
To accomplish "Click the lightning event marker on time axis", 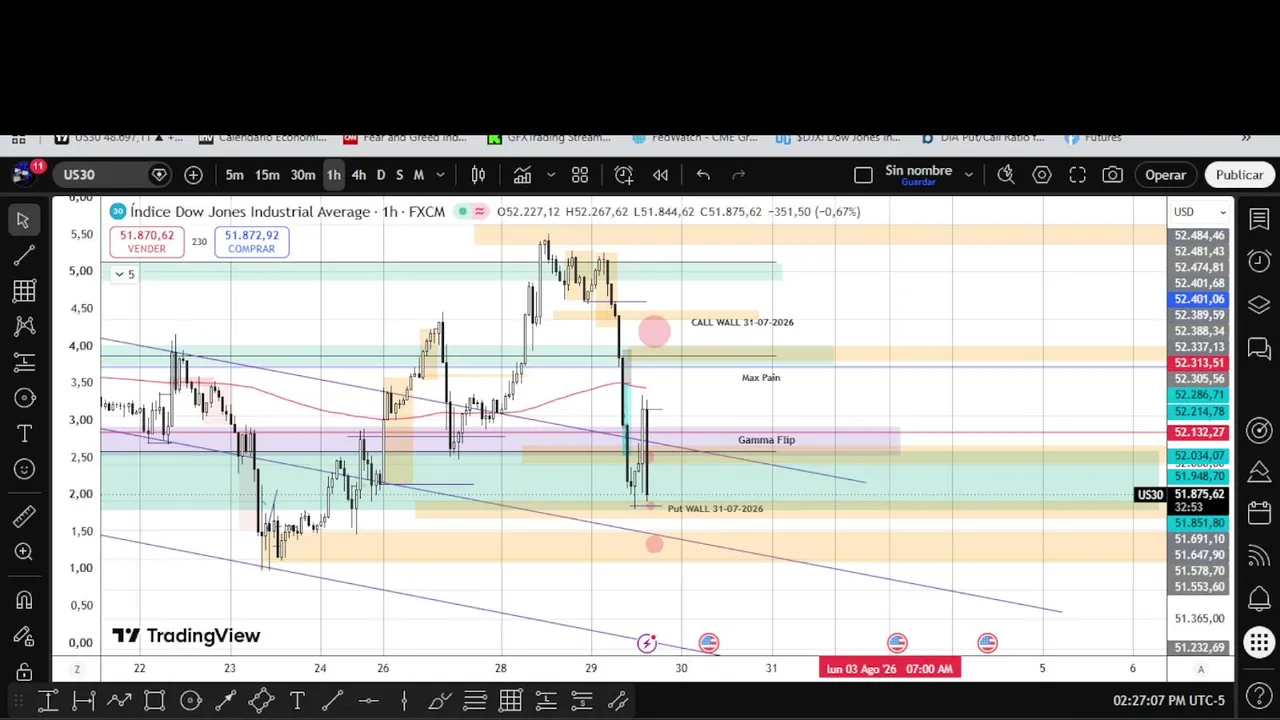I will pos(647,643).
